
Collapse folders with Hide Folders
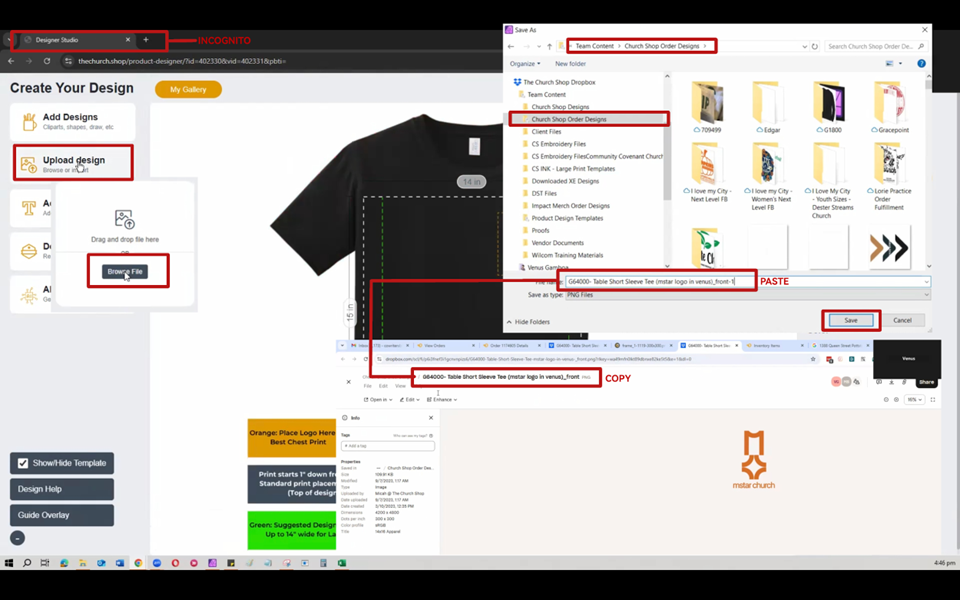(x=529, y=322)
